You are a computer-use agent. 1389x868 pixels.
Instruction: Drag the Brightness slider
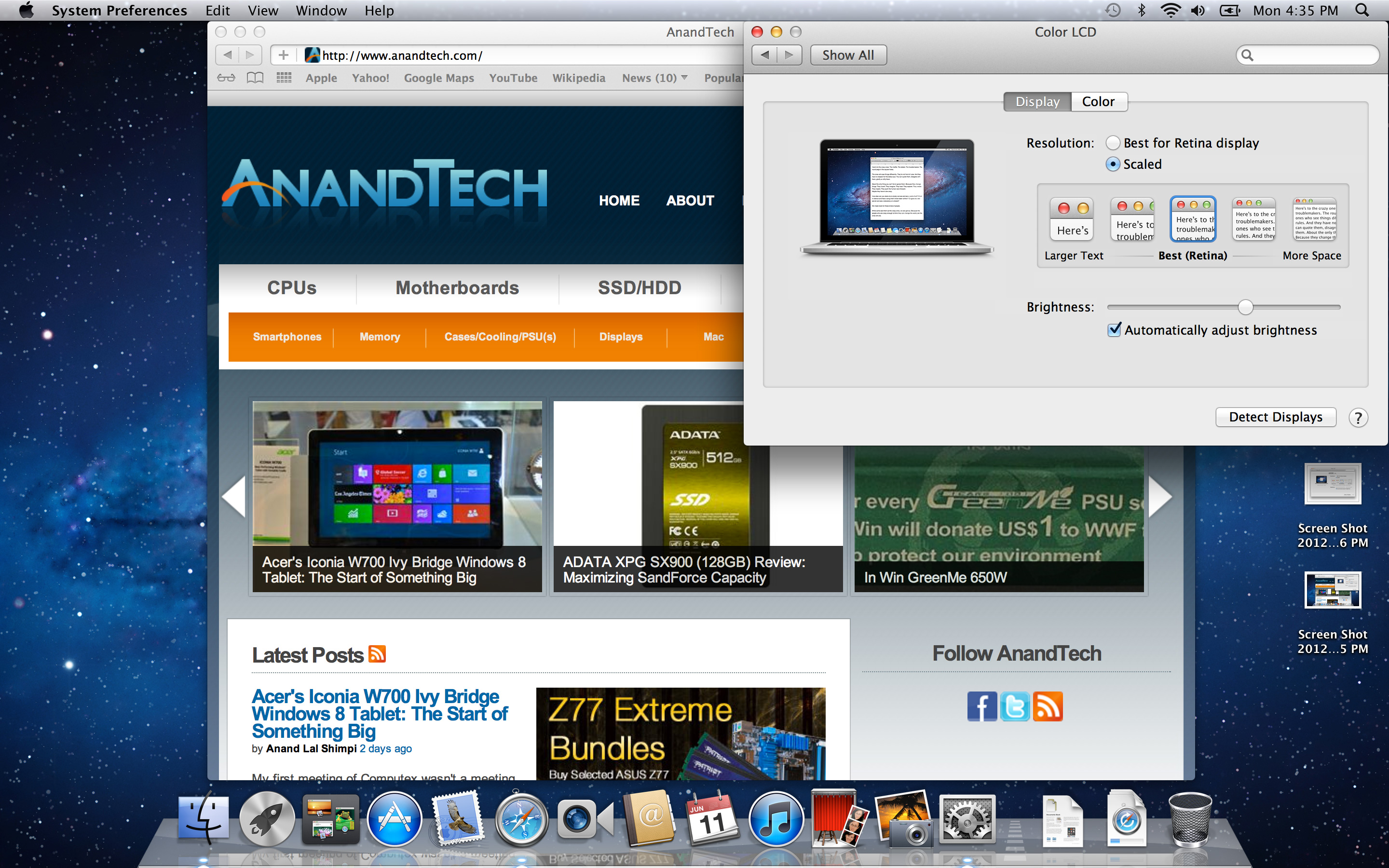point(1245,306)
